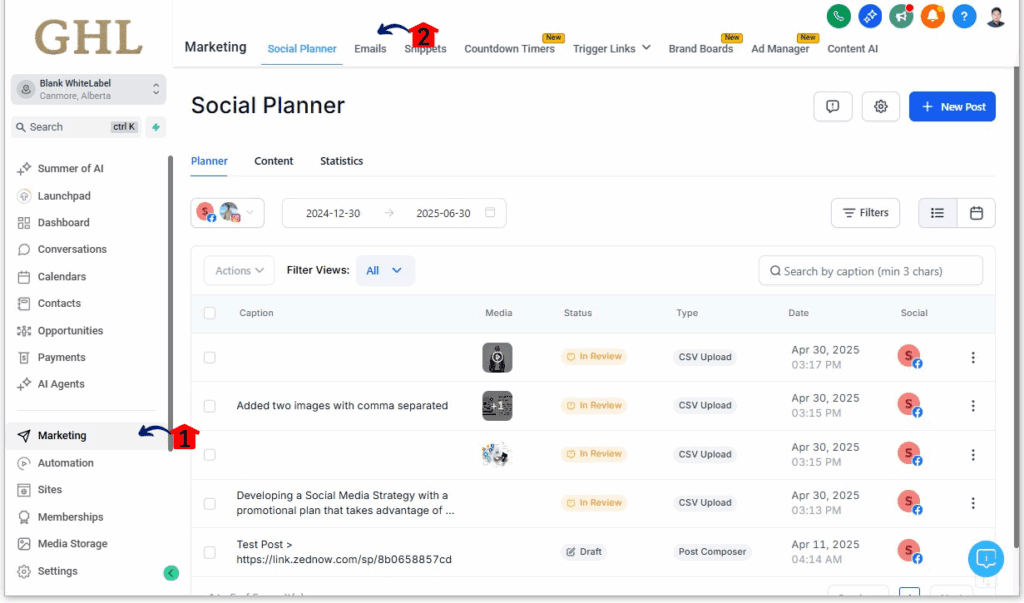Open three-dot menu for Test Post row
This screenshot has width=1024, height=603.
click(x=973, y=552)
